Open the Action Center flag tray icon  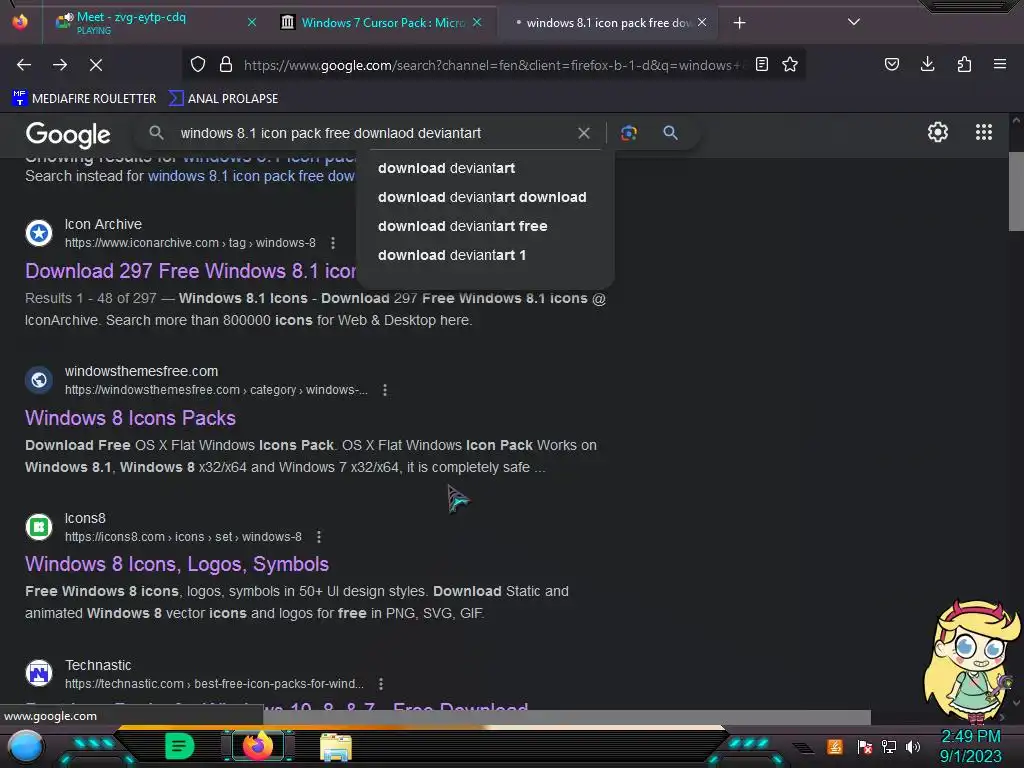pyautogui.click(x=865, y=746)
